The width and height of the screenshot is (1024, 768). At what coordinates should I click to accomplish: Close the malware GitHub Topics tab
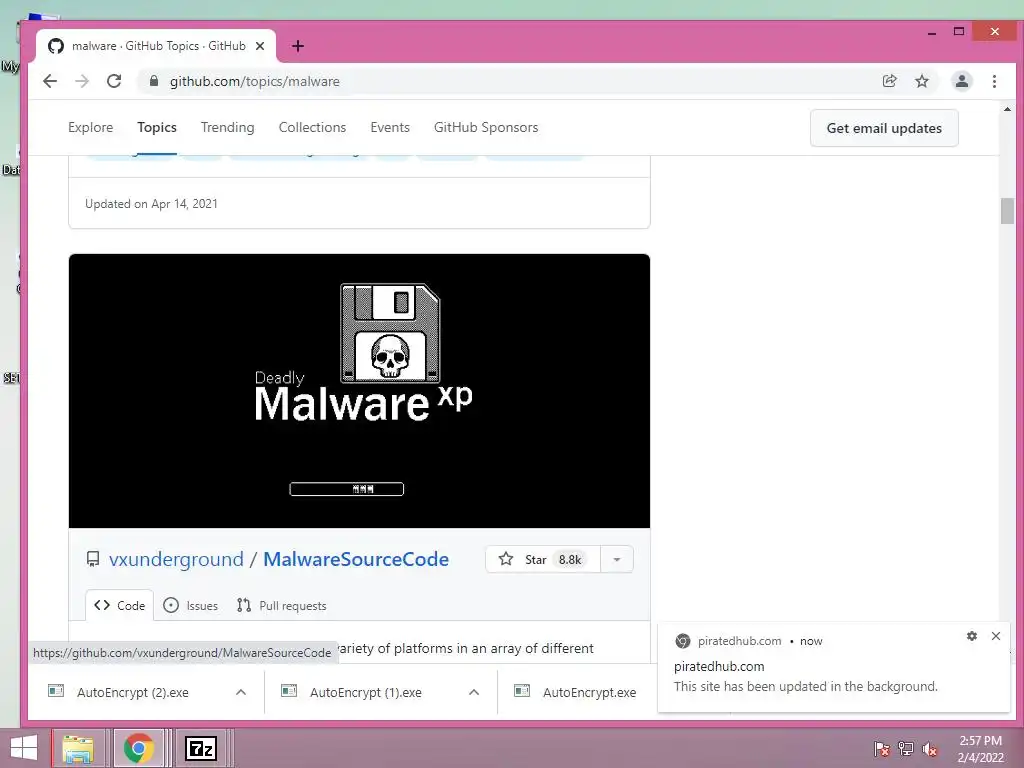coord(260,46)
